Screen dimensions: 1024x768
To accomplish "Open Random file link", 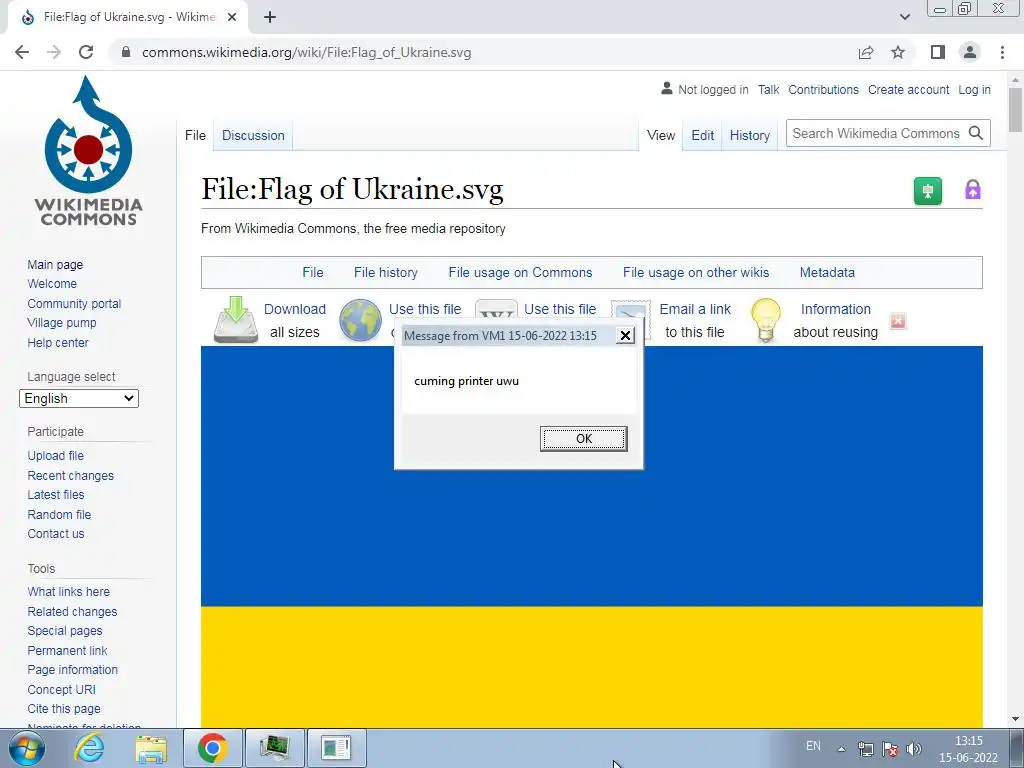I will tap(59, 515).
